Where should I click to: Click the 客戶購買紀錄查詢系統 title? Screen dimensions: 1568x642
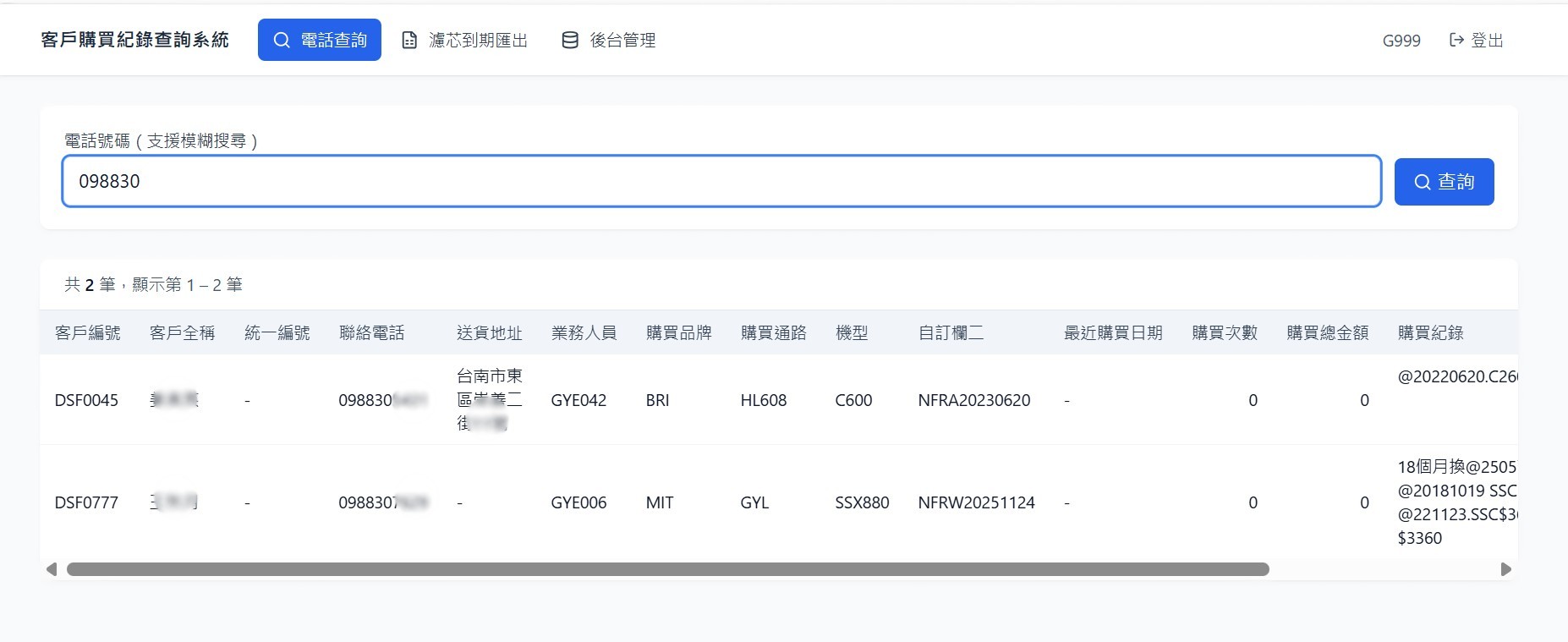tap(135, 40)
